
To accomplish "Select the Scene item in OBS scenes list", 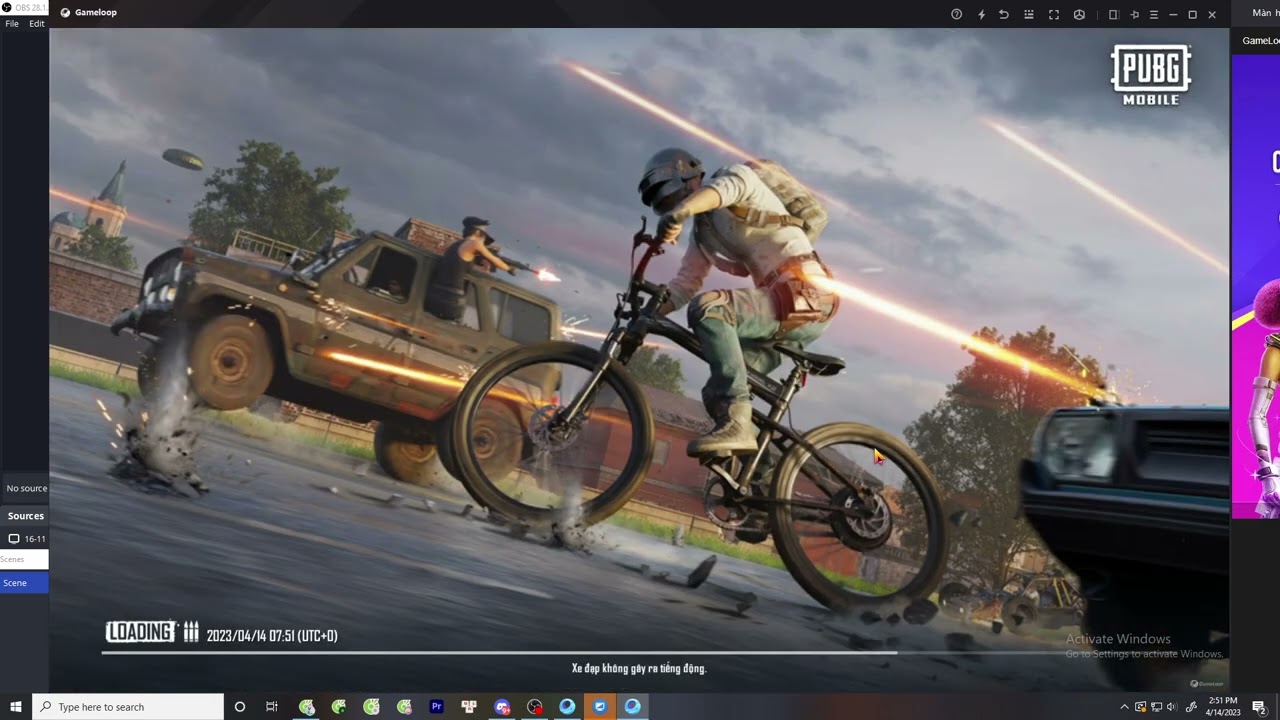I will [24, 583].
